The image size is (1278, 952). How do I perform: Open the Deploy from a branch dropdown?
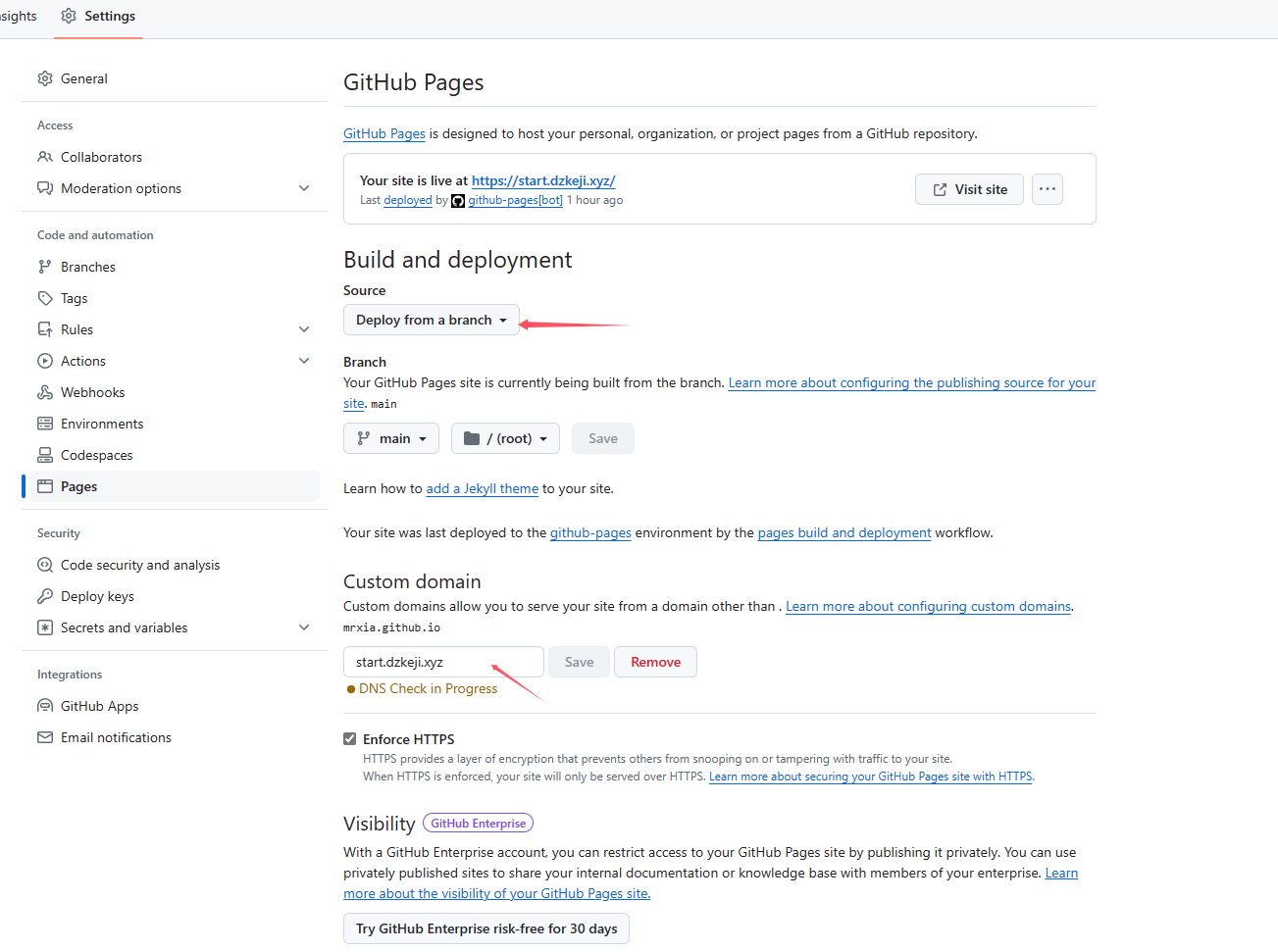point(432,320)
